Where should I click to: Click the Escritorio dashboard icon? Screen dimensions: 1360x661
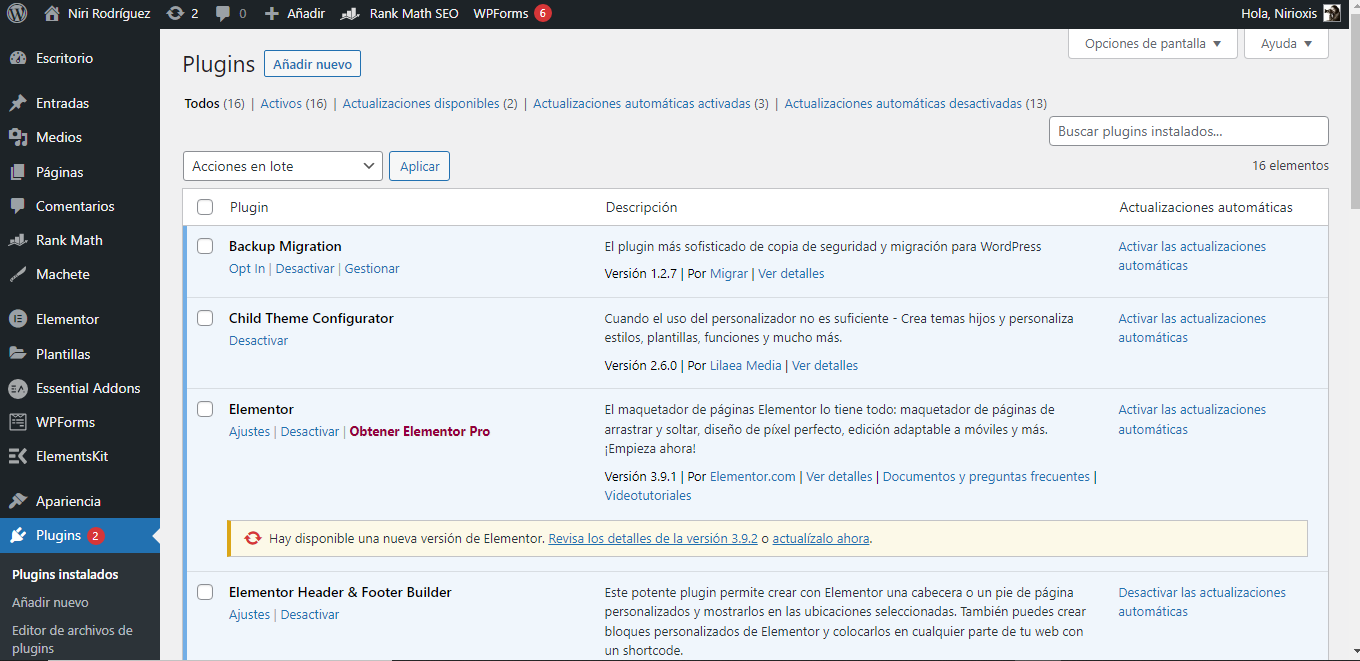point(18,58)
